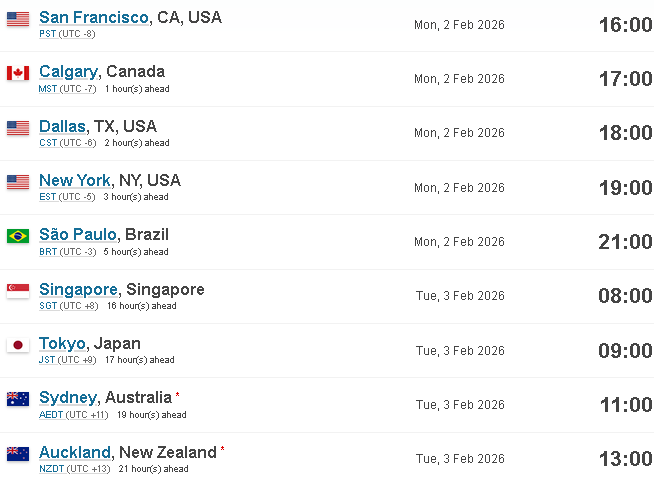This screenshot has height=492, width=654.
Task: Follow the São Paulo link
Action: pyautogui.click(x=78, y=234)
